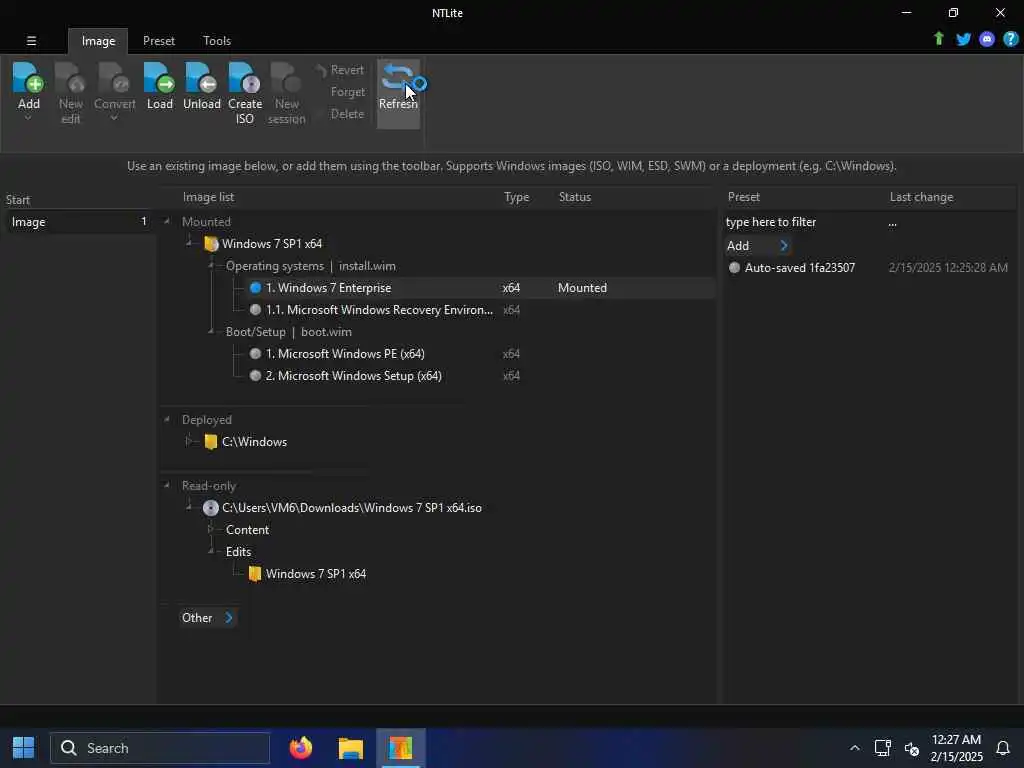Switch to the Image tab
The height and width of the screenshot is (768, 1024).
click(x=98, y=40)
